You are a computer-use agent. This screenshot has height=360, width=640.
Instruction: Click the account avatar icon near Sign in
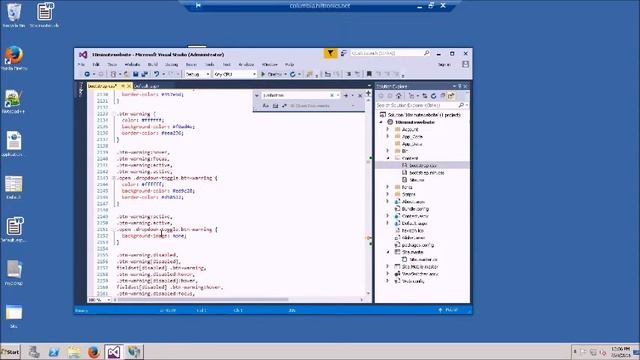click(x=465, y=64)
